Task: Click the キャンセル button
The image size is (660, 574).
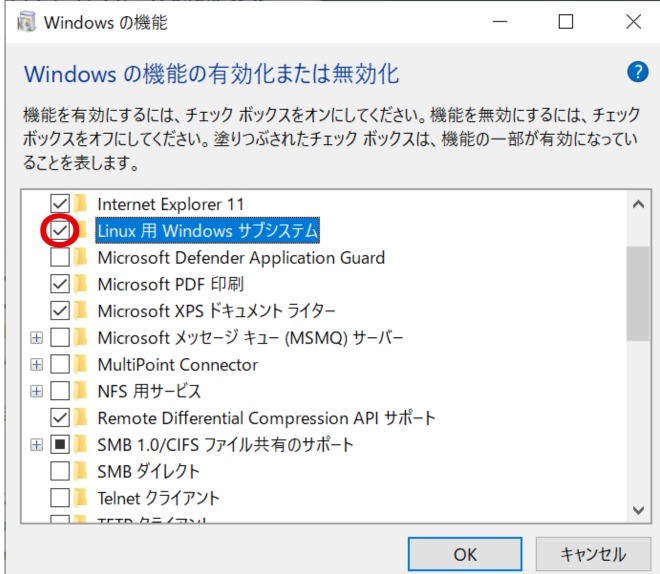Action: click(593, 554)
